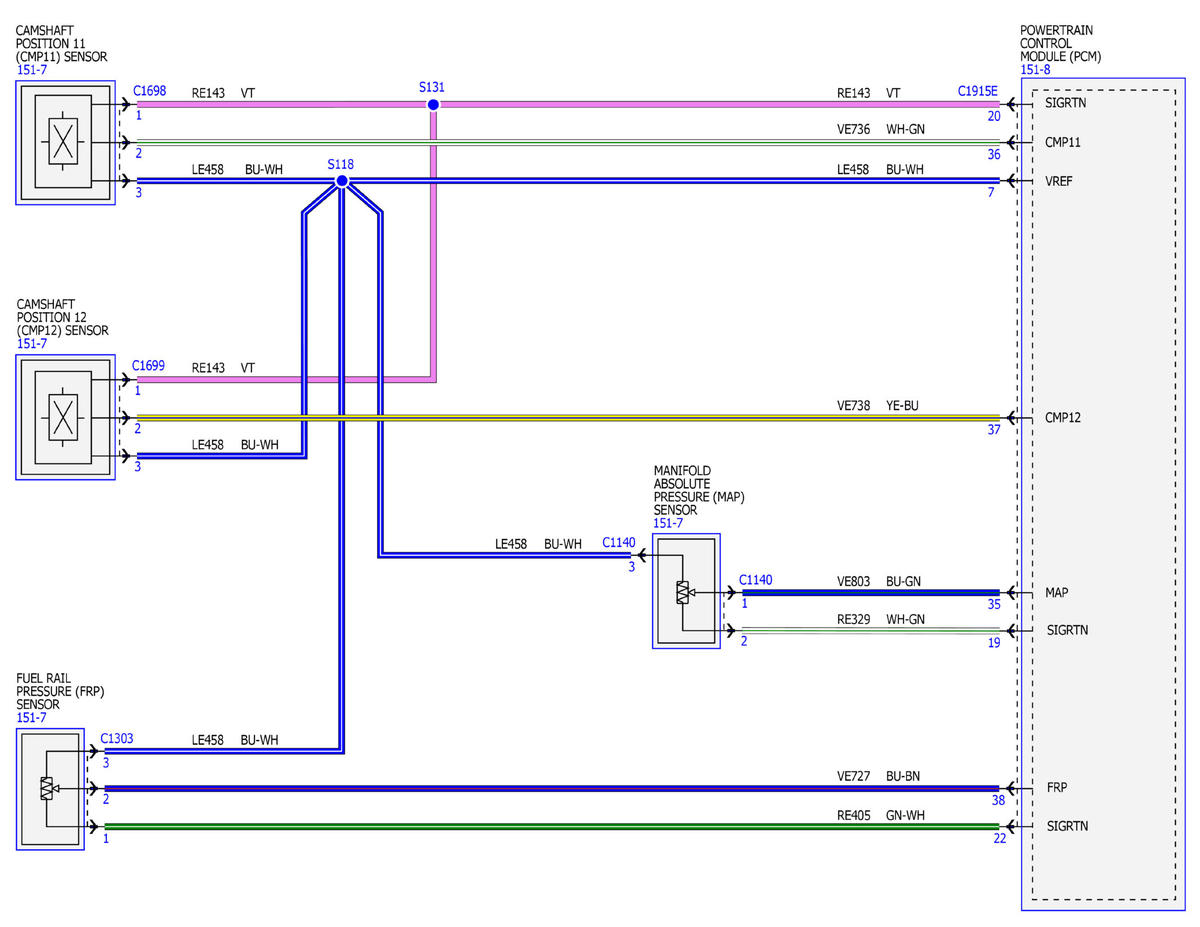Select the MAP sensor component symbol

[686, 591]
